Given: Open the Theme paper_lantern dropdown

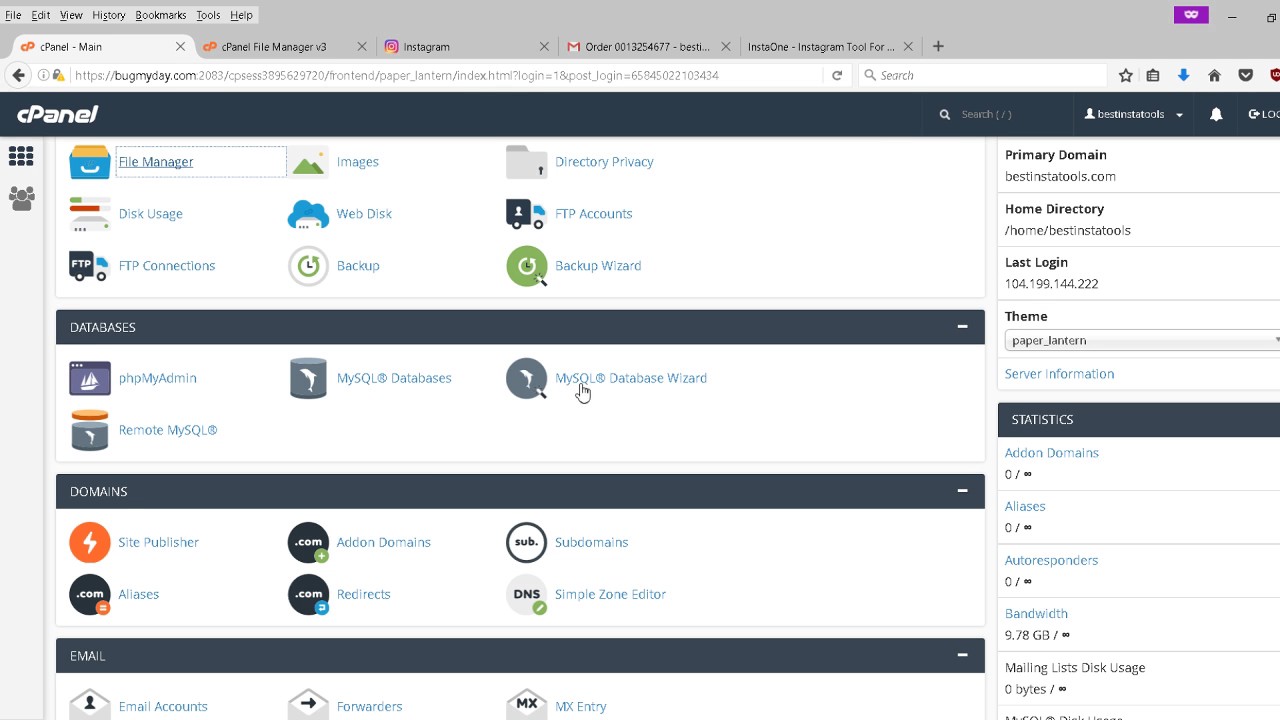Looking at the screenshot, I should pos(1142,340).
